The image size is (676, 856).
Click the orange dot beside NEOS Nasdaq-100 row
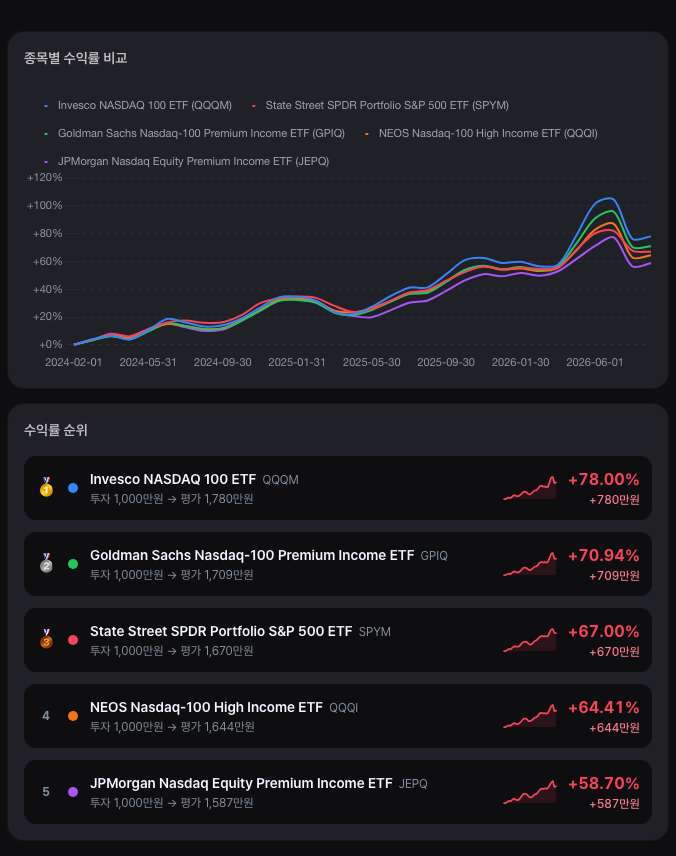click(73, 716)
